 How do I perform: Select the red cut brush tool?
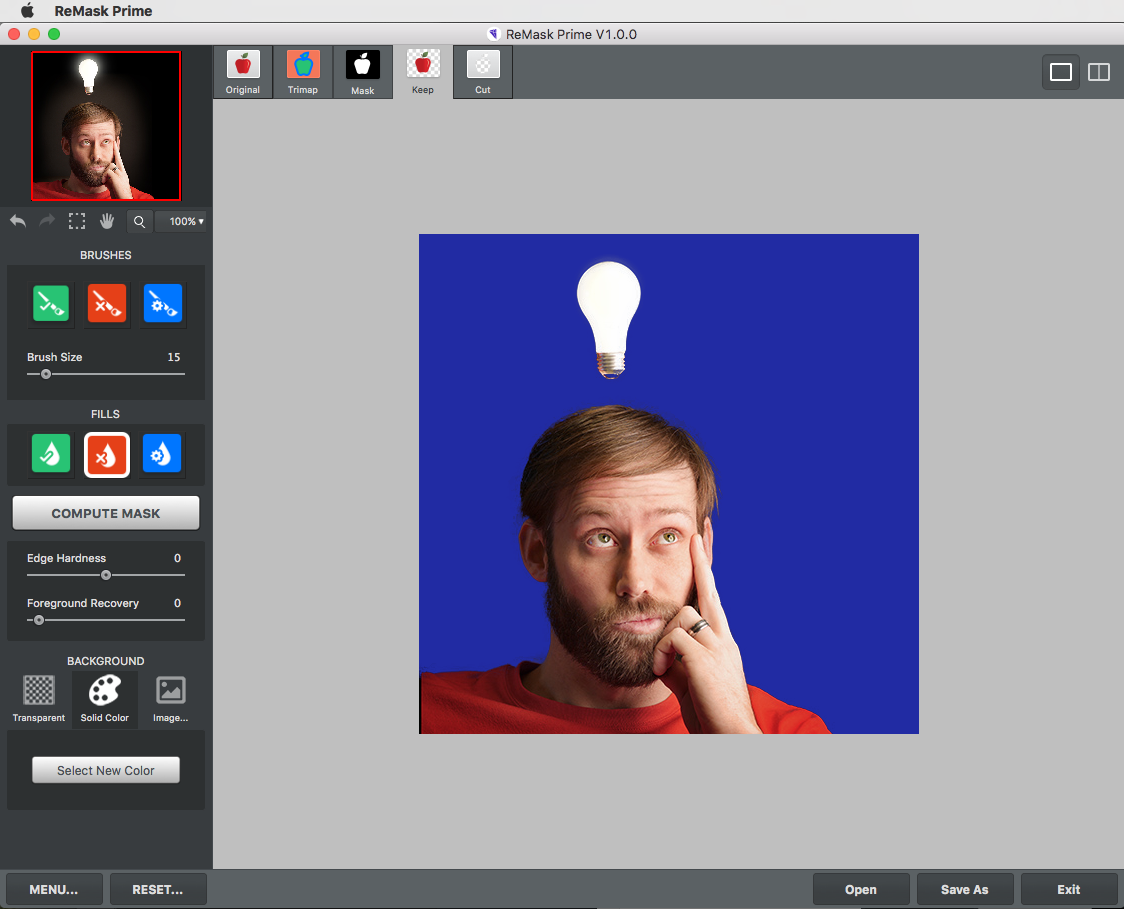(x=106, y=303)
